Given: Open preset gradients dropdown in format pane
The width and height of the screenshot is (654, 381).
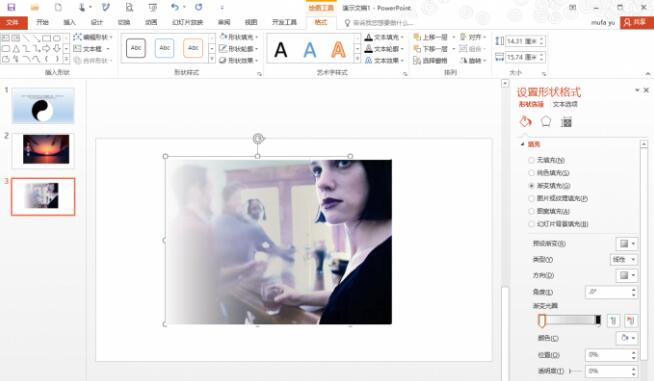Looking at the screenshot, I should (627, 243).
